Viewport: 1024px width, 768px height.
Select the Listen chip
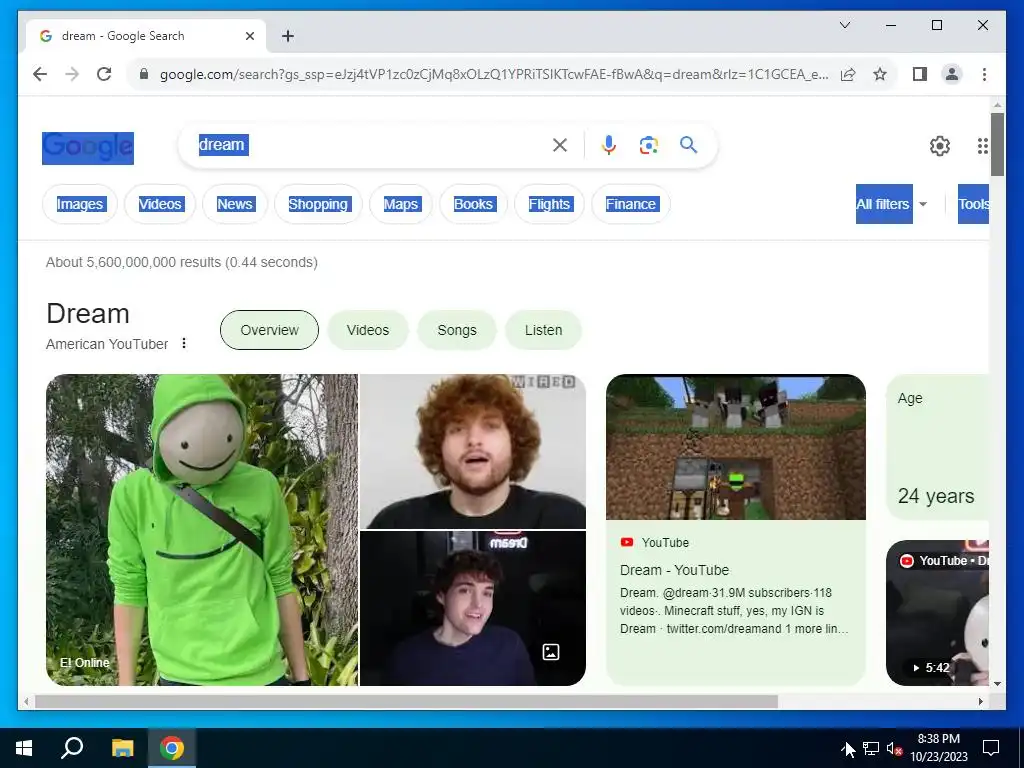(x=543, y=330)
